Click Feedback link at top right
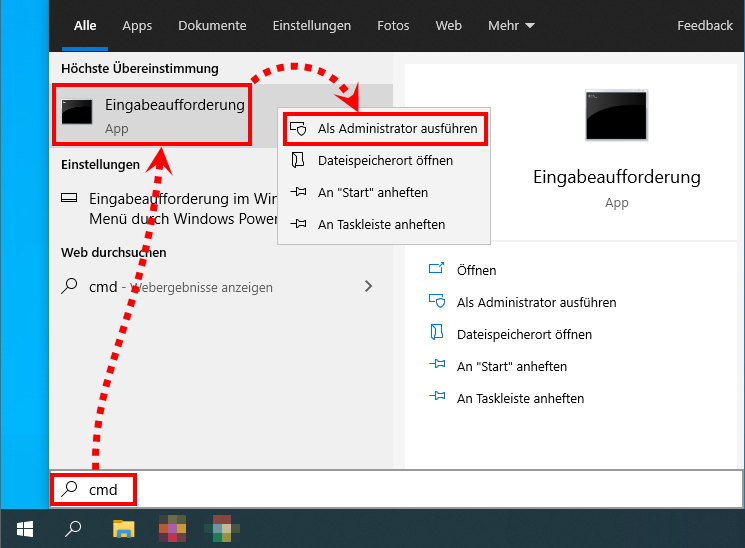745x548 pixels. coord(704,25)
